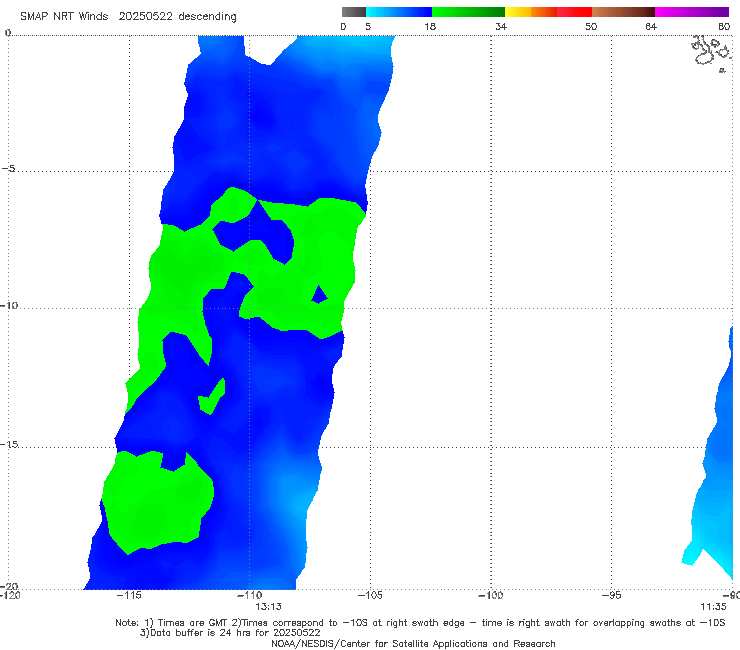Pick the cyan-to-blue 5–18 colorbar segment

tap(399, 12)
